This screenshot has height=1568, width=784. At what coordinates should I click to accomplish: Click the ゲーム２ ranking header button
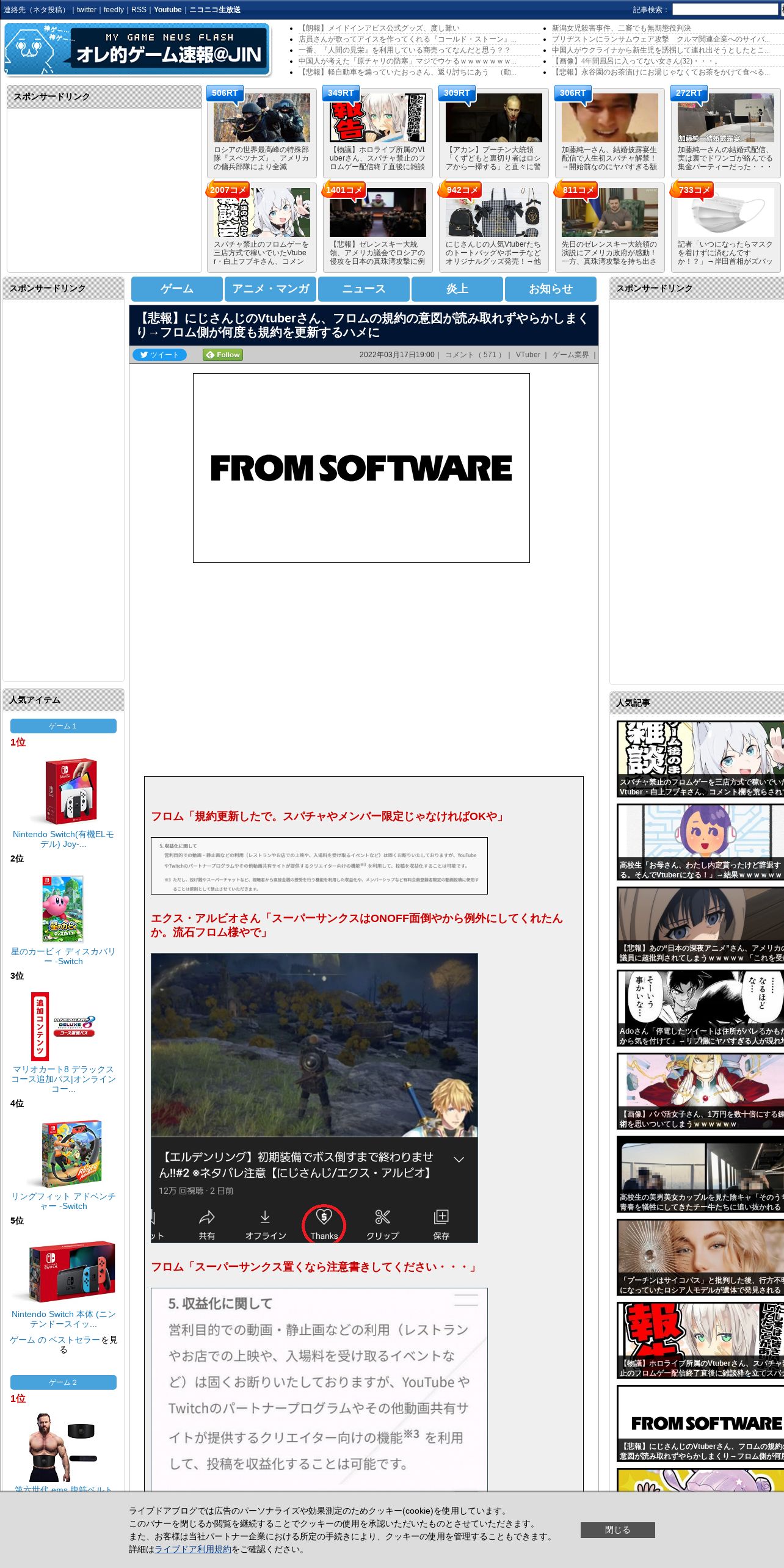63,1382
